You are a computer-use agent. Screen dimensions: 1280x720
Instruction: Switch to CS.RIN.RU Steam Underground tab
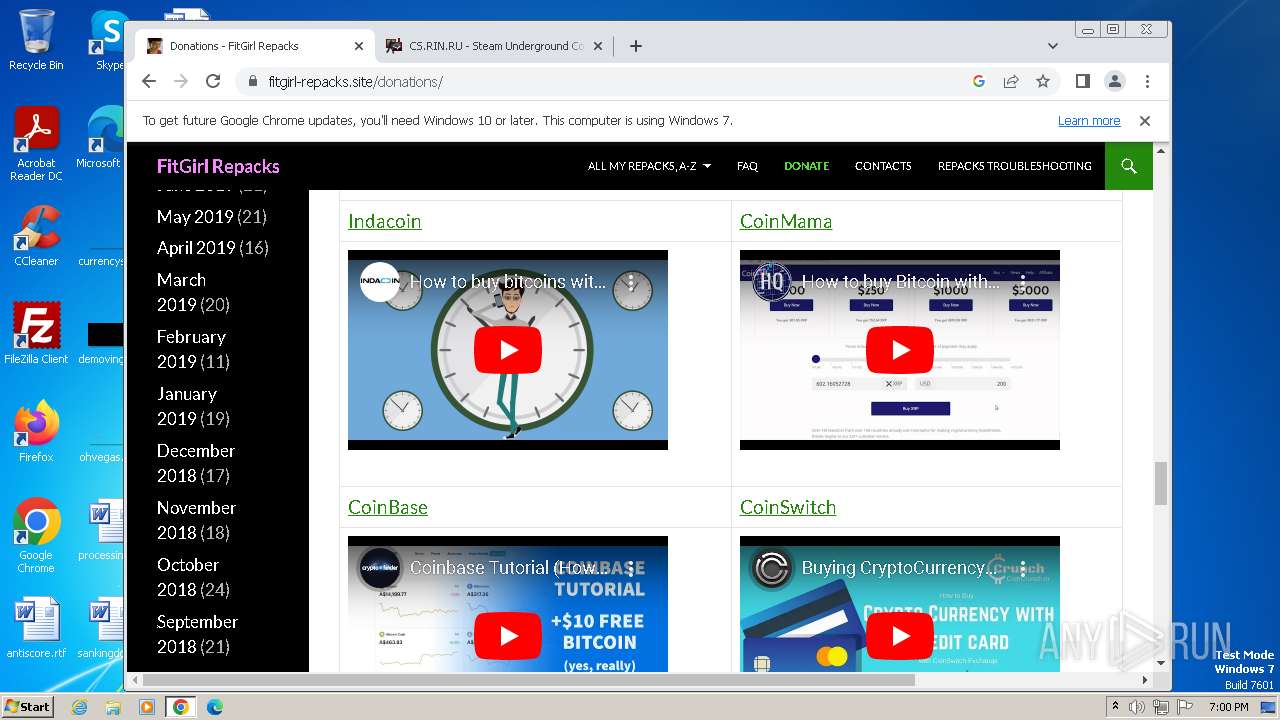[495, 46]
